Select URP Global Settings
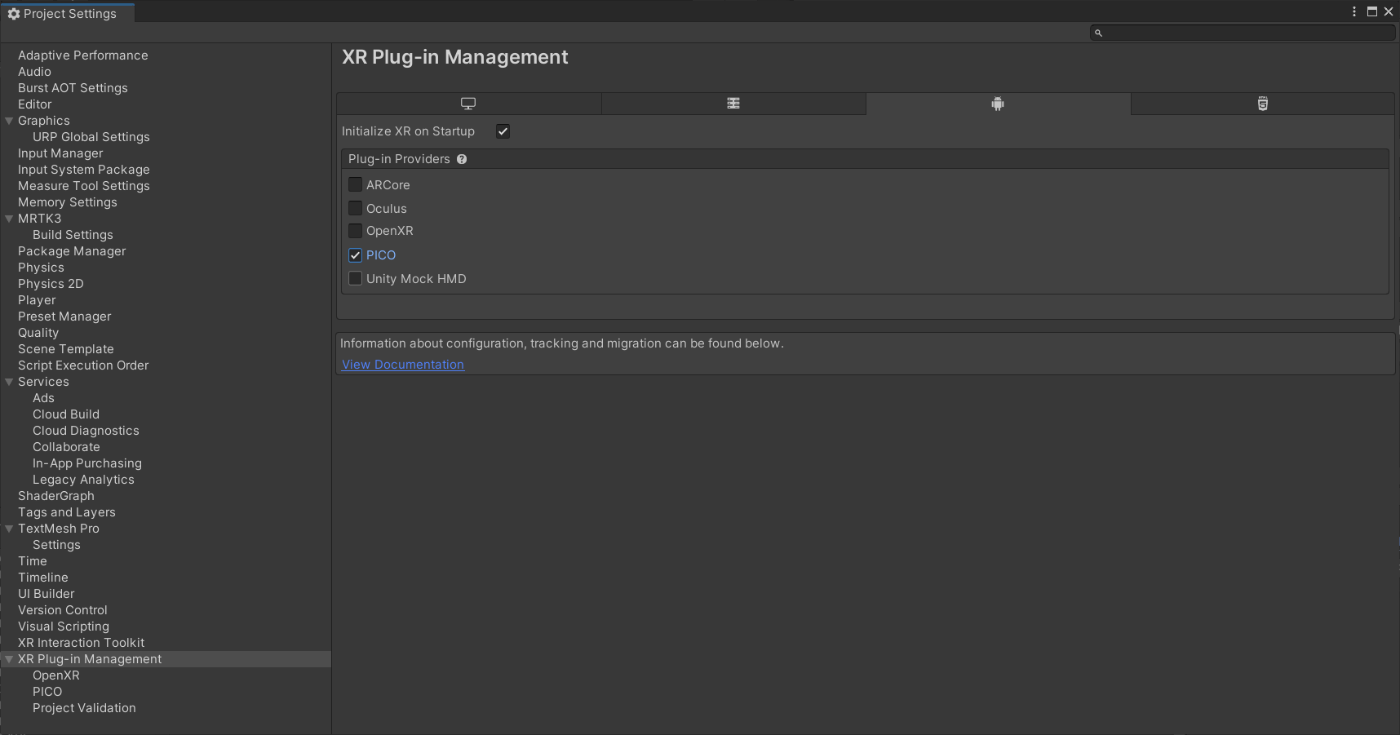 (91, 137)
